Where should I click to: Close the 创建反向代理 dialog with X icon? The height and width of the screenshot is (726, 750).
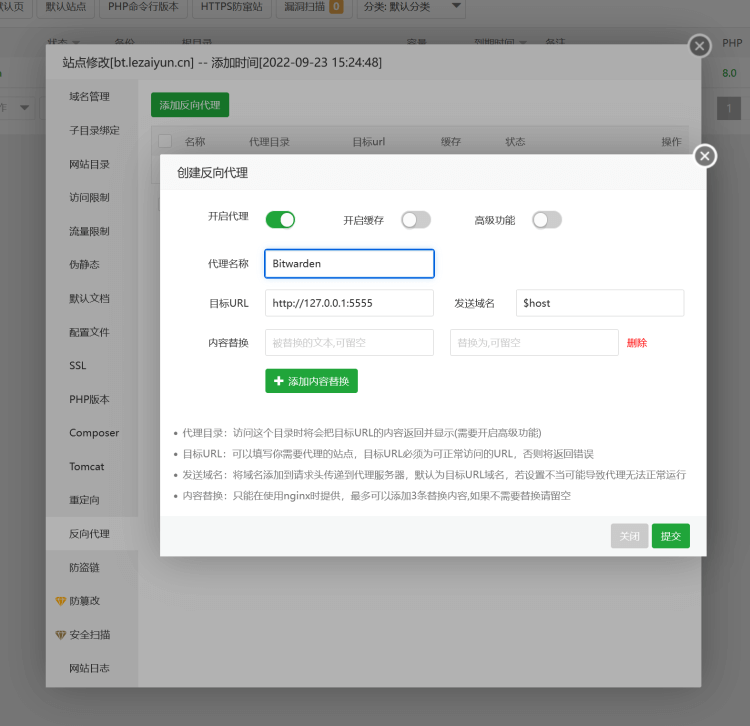(705, 156)
